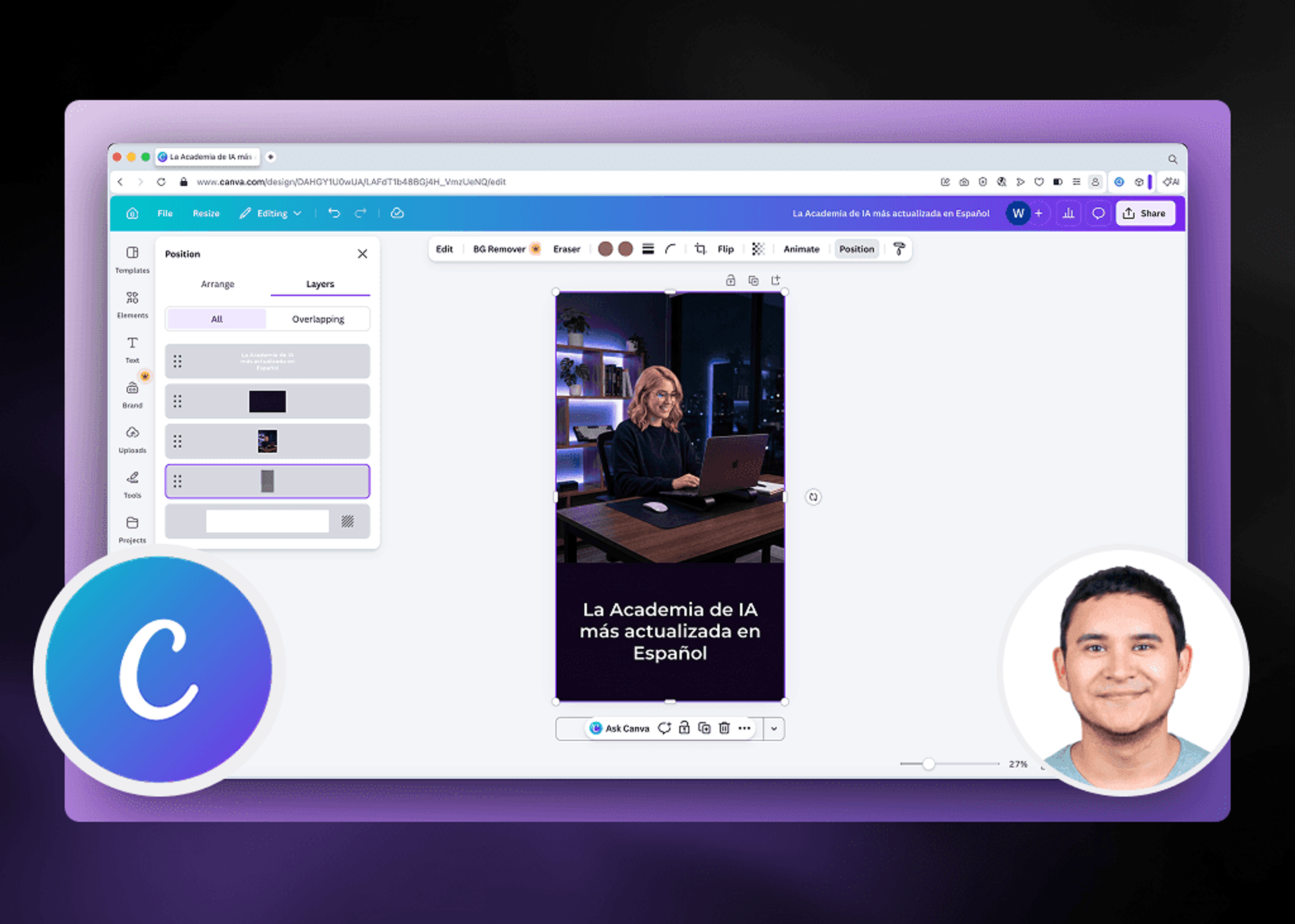Adjust the zoom slider handle
The image size is (1295, 924).
(x=928, y=764)
